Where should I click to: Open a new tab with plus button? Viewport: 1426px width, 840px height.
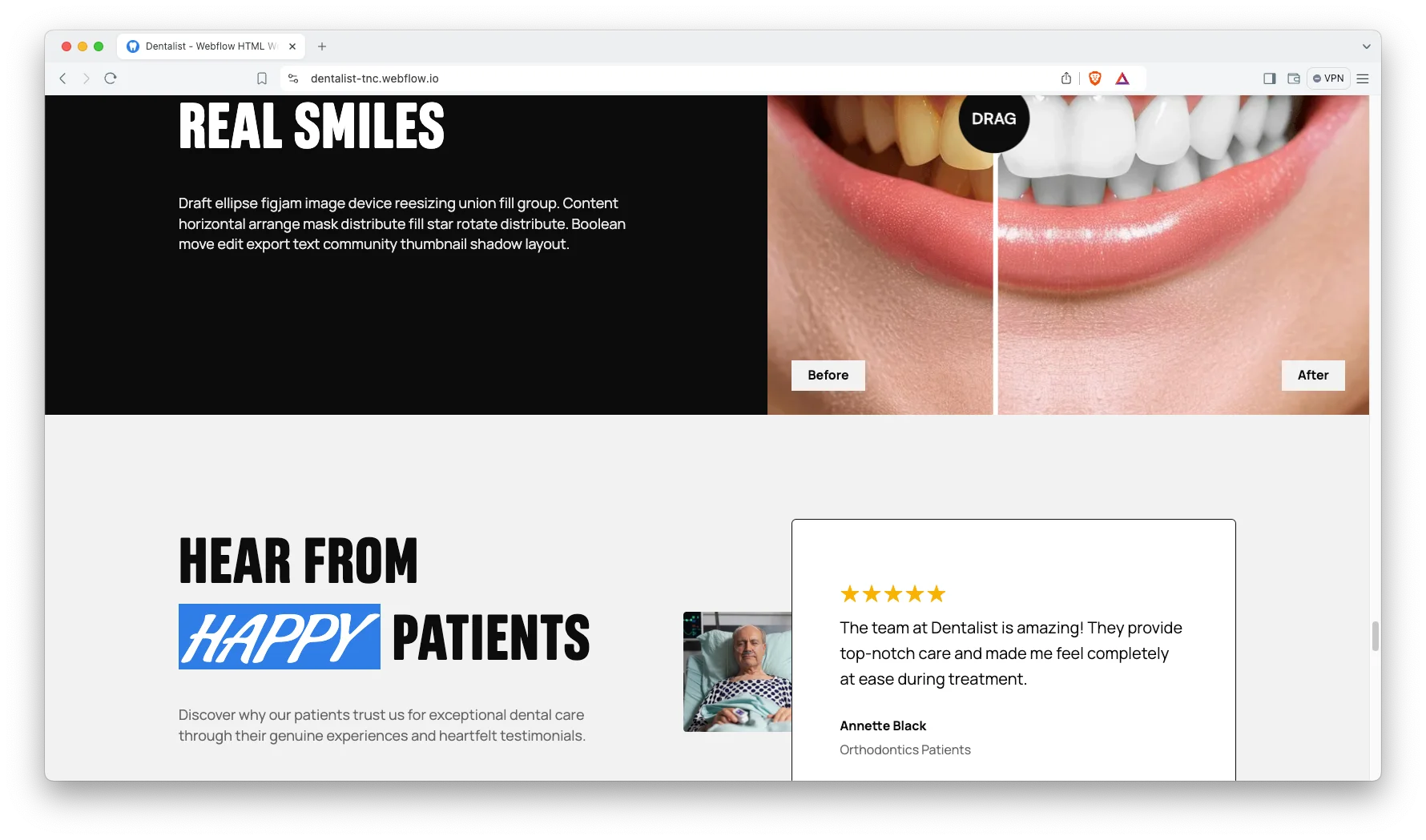(322, 46)
